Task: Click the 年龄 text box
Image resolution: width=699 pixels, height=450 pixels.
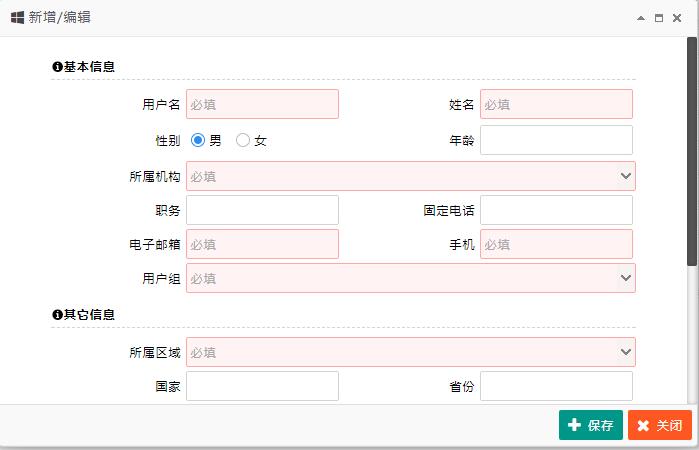Action: (556, 140)
